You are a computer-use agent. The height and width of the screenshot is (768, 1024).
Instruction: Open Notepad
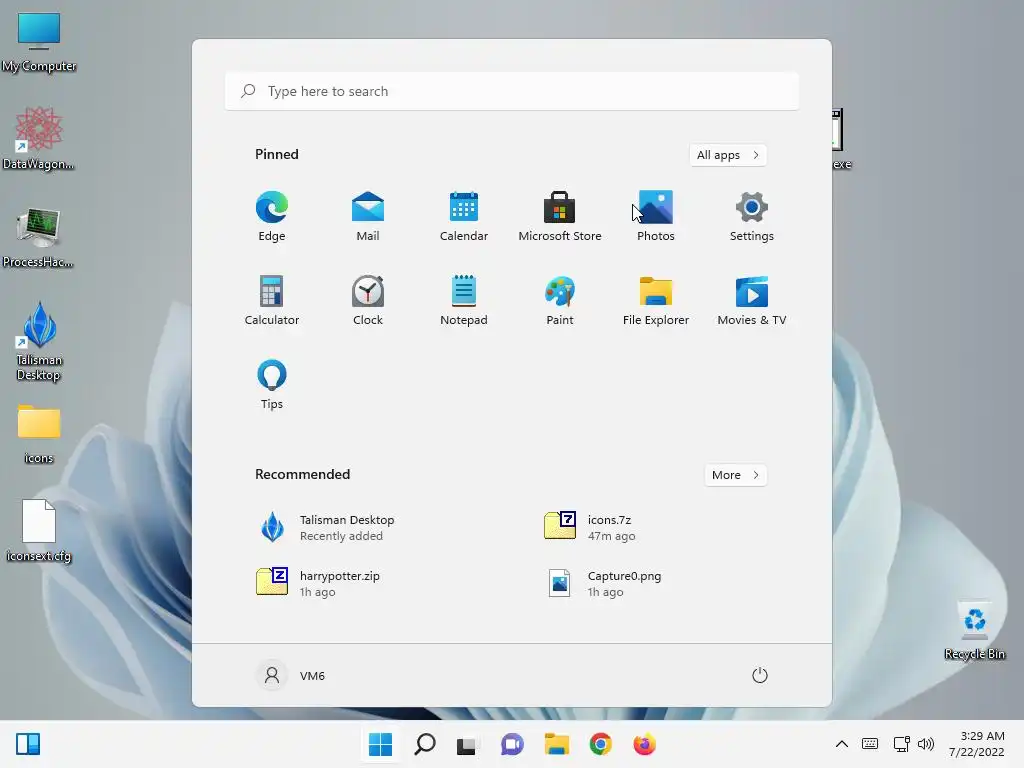[x=464, y=300]
